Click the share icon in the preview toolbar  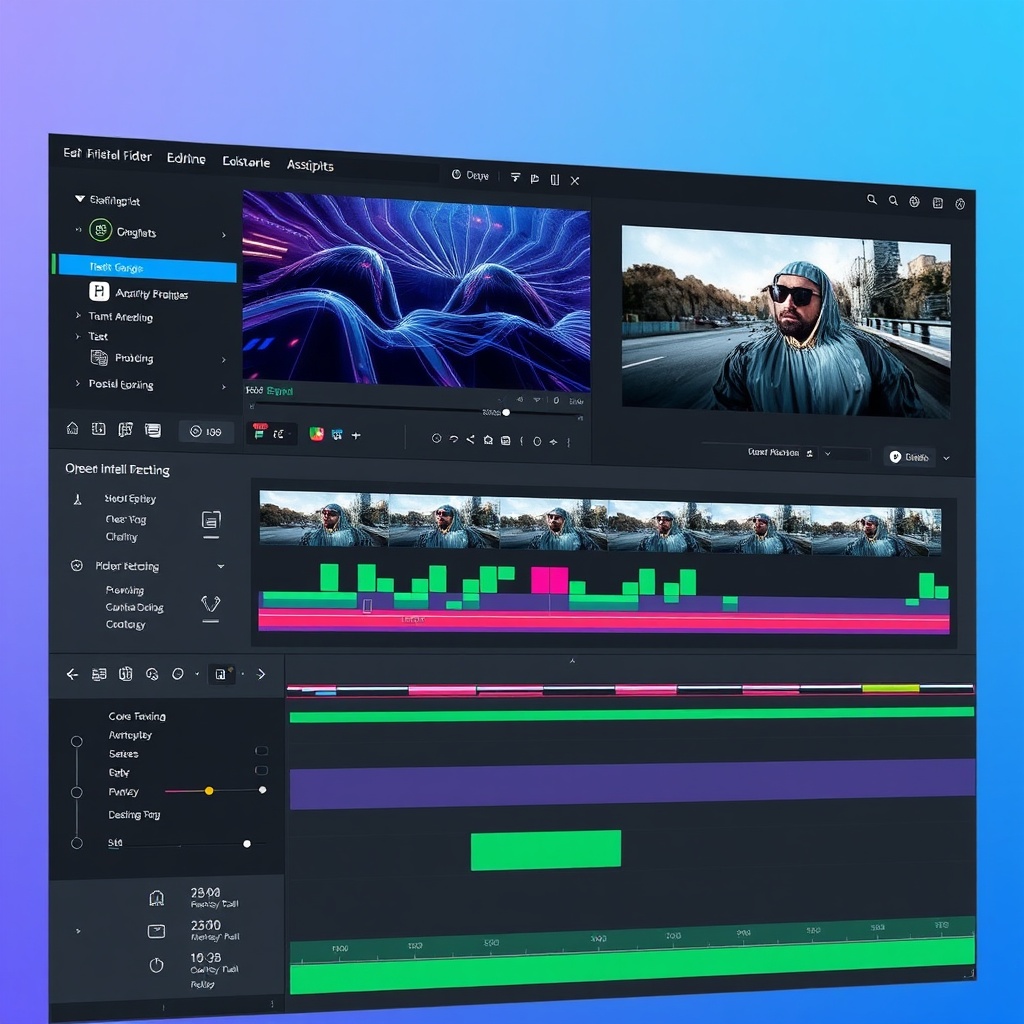(x=470, y=440)
